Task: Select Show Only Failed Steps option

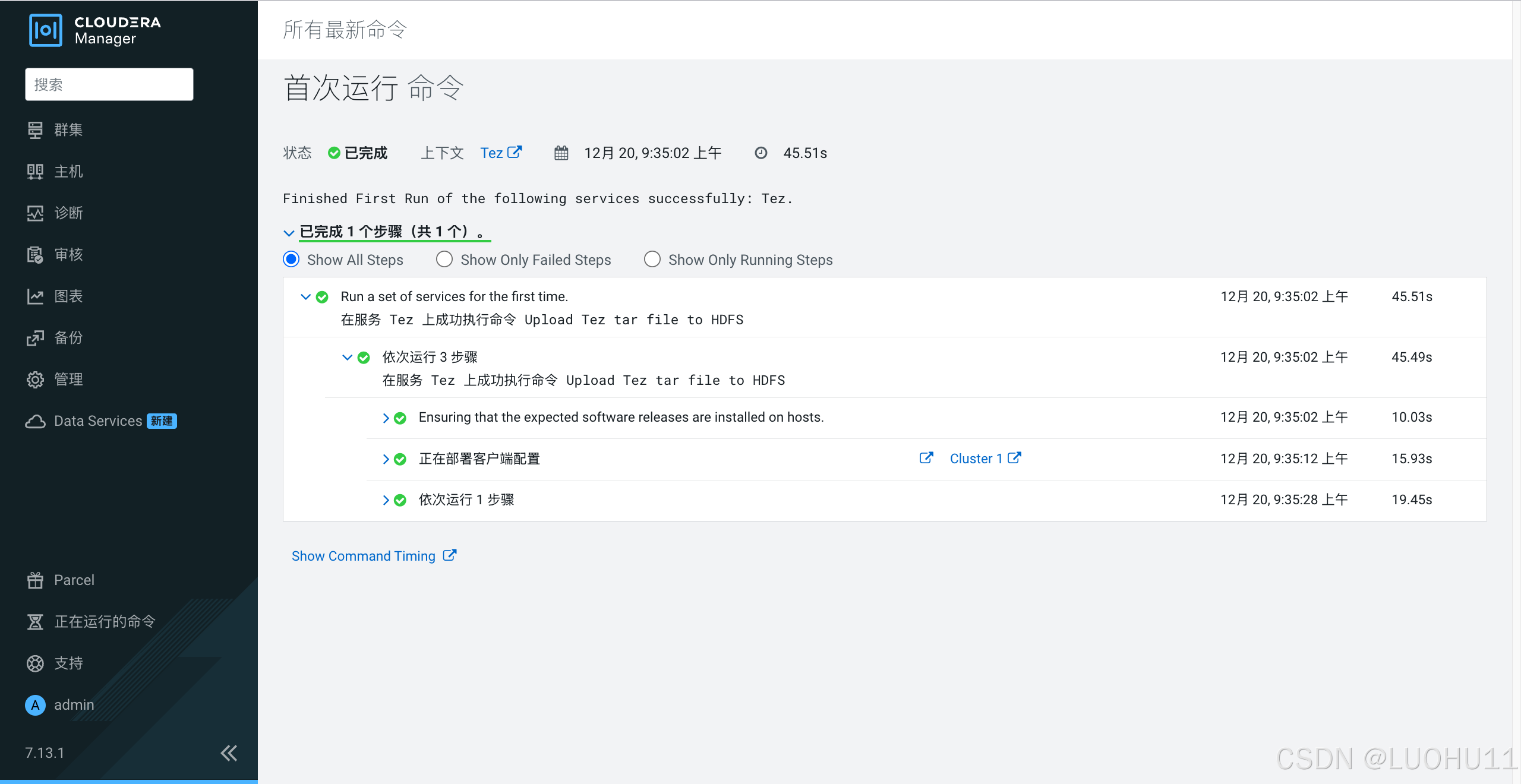Action: (x=444, y=260)
